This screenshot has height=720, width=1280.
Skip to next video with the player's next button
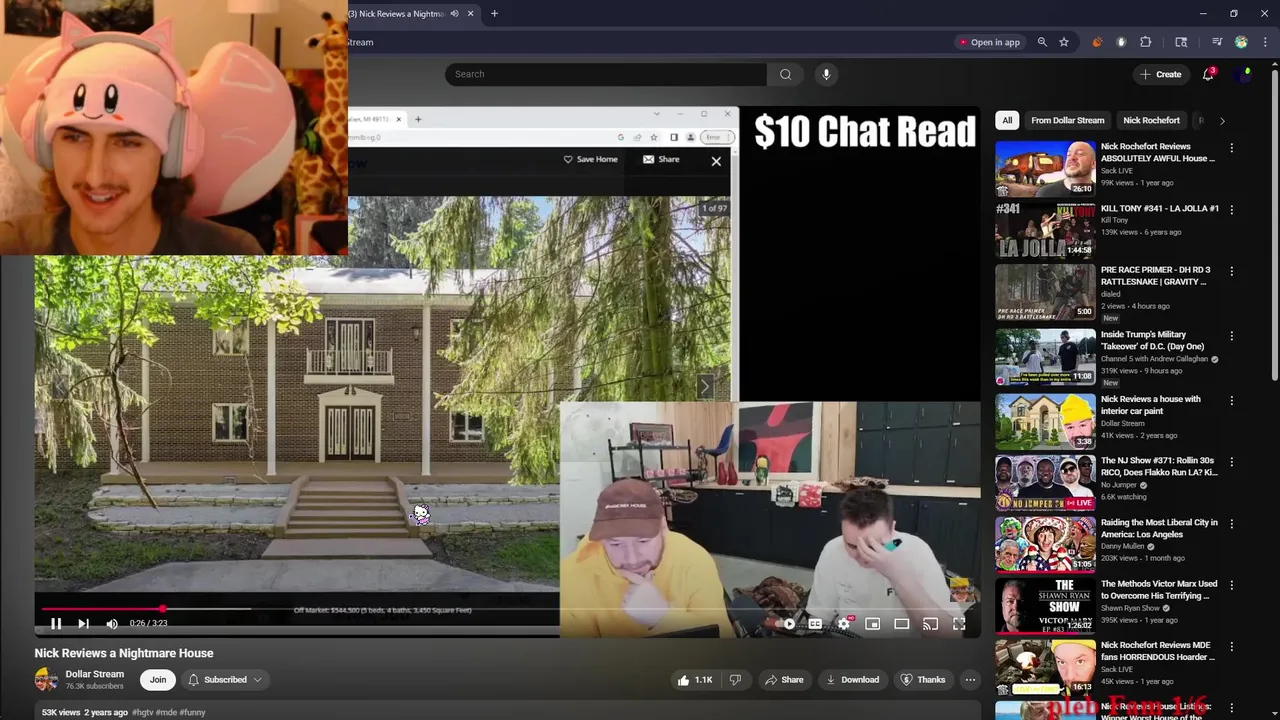pos(83,623)
